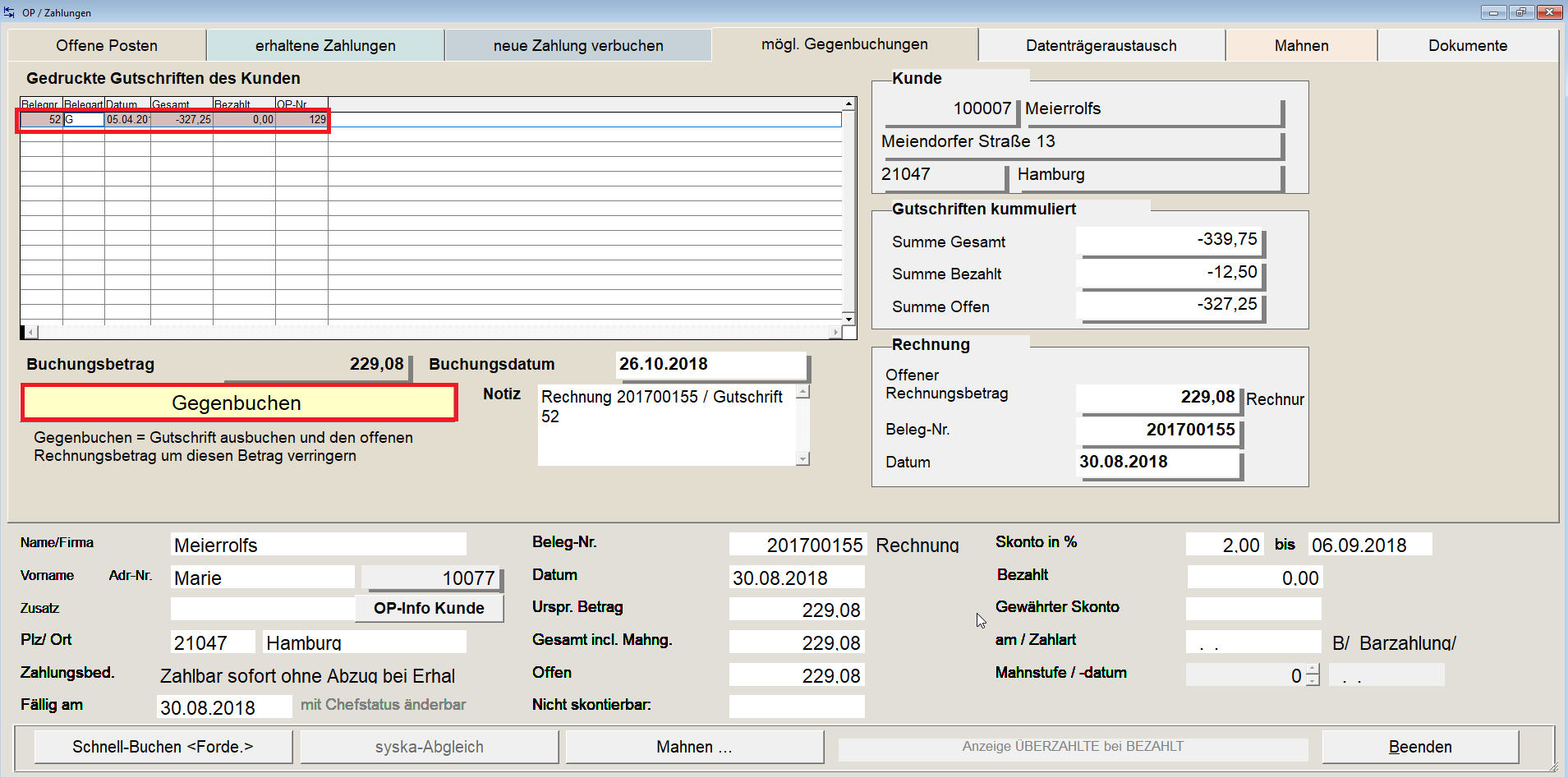Click Belegart cell G in table
Screen dimensions: 1568x778
pos(84,120)
